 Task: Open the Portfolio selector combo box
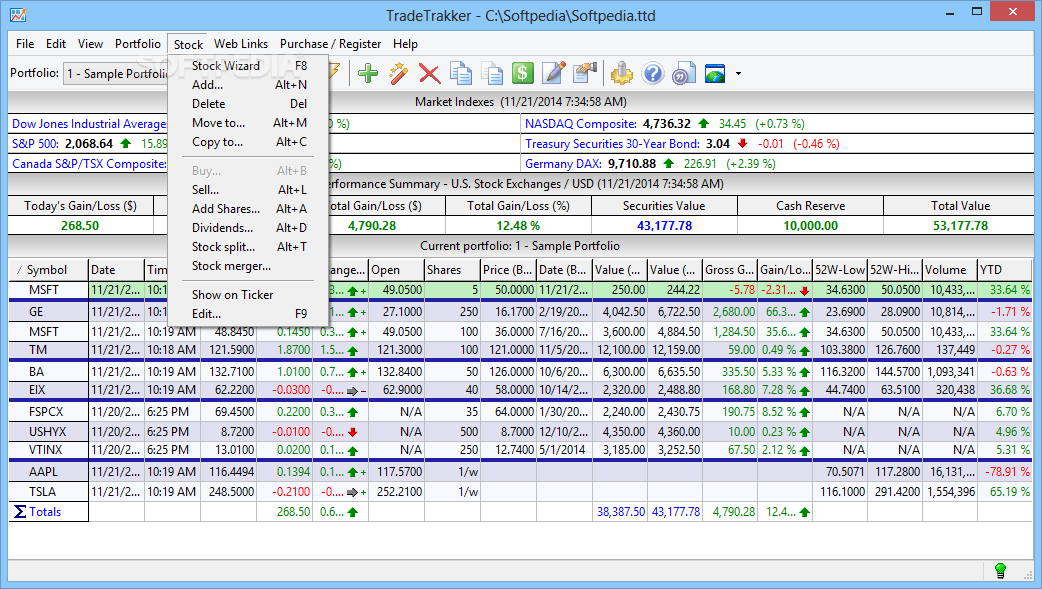coord(116,74)
